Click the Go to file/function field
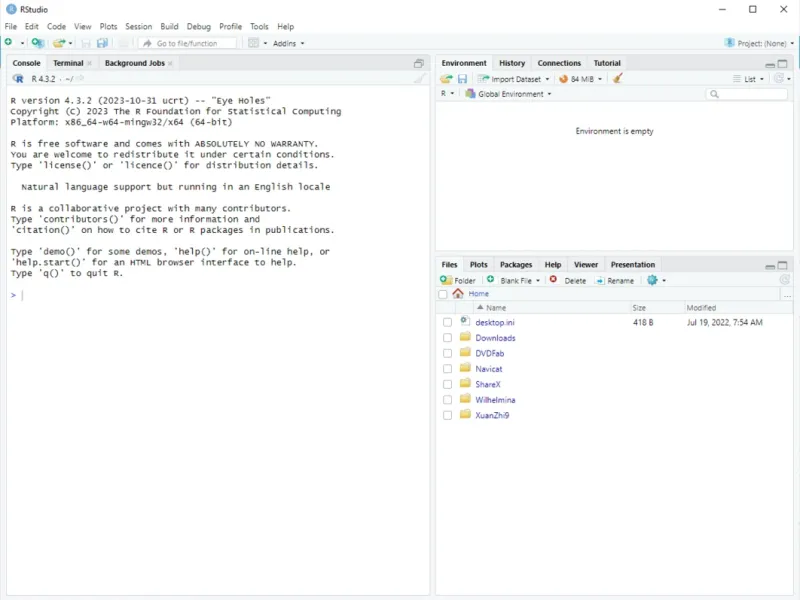This screenshot has height=600, width=800. [187, 43]
